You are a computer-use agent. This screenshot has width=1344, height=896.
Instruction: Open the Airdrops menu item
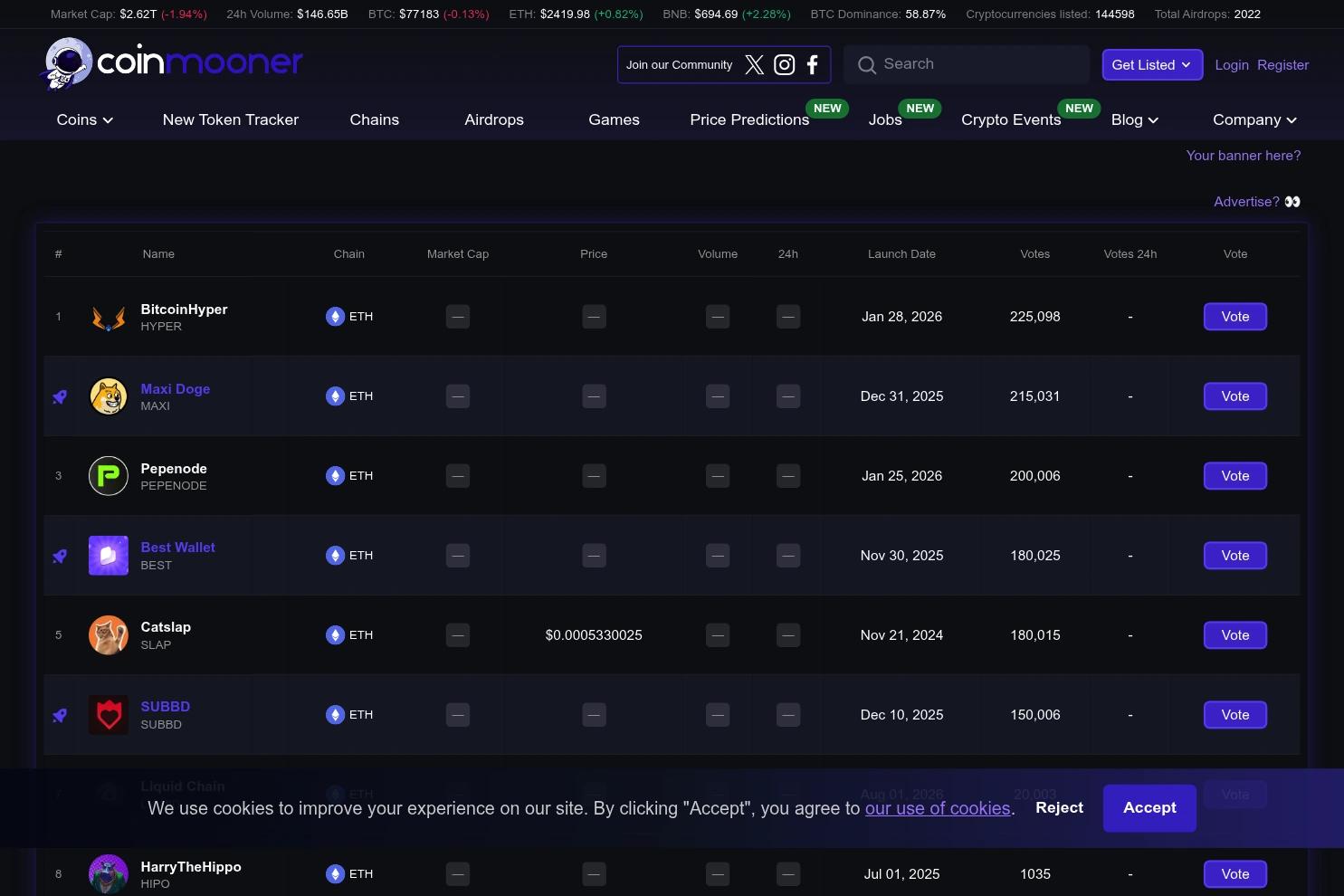pos(494,119)
